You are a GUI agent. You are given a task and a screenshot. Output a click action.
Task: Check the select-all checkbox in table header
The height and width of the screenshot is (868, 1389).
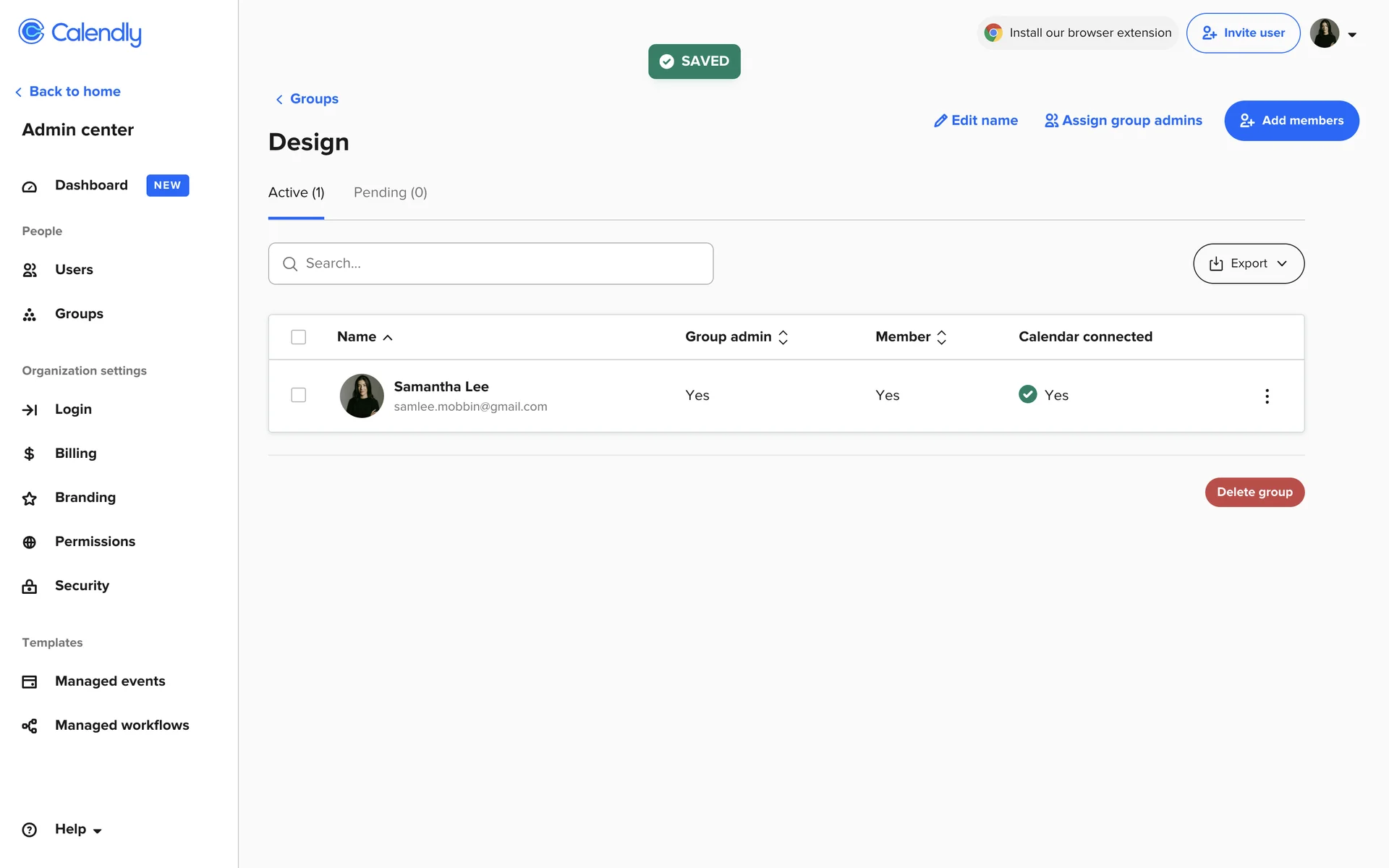click(x=298, y=337)
